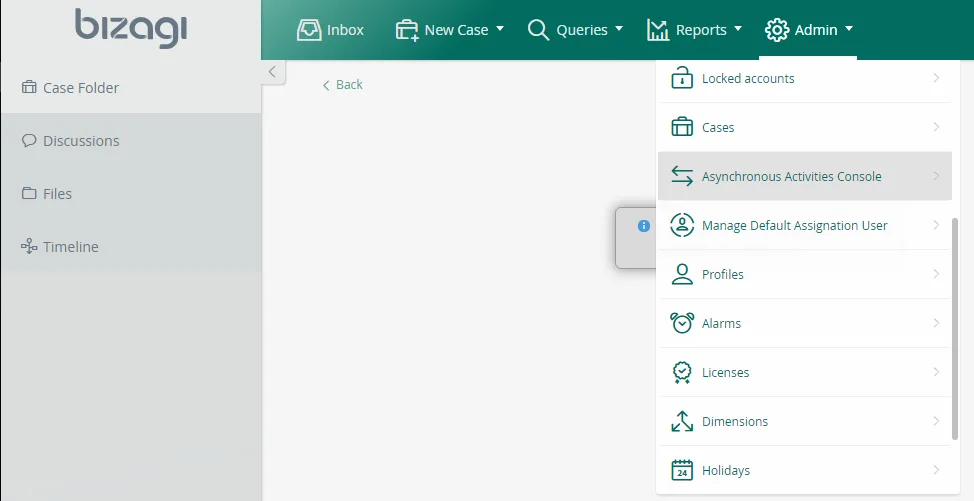Click the Admin menu label
This screenshot has width=974, height=501.
click(816, 30)
